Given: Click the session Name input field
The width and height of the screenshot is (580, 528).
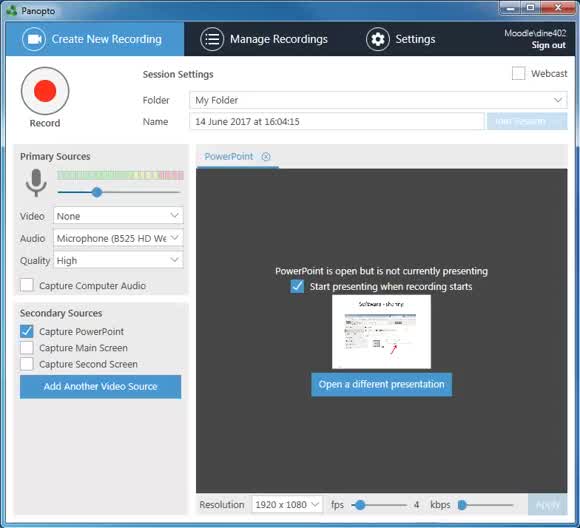Looking at the screenshot, I should pyautogui.click(x=337, y=121).
